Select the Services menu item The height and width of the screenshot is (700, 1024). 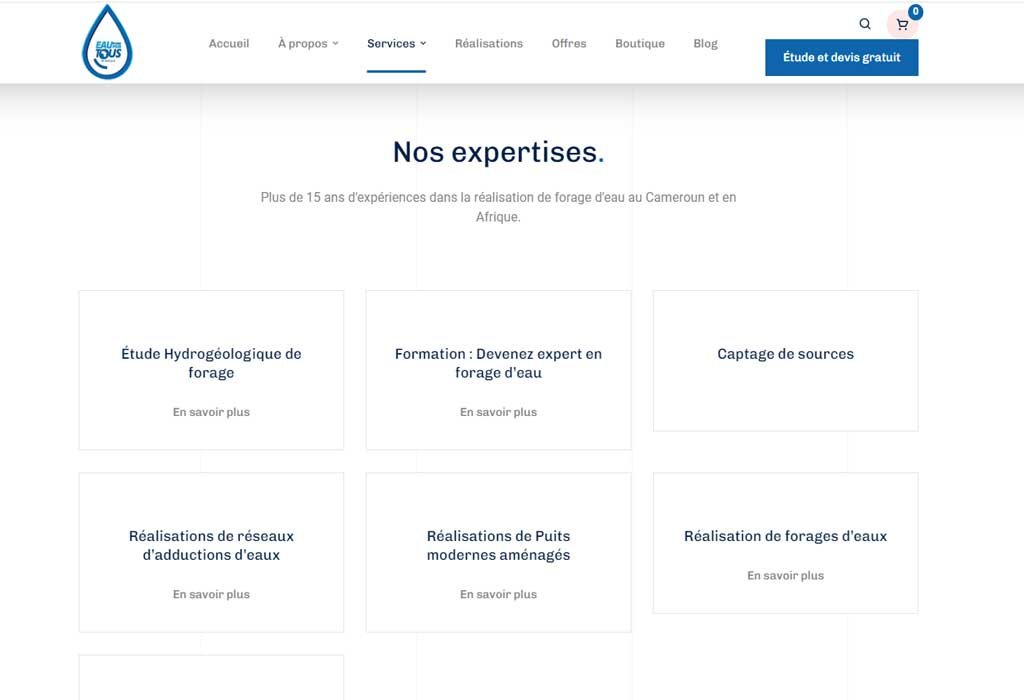coord(391,43)
